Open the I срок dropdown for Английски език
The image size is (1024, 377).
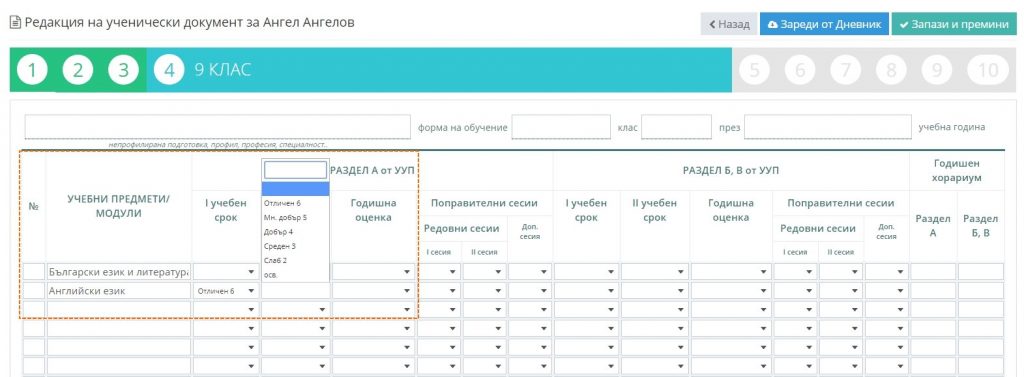point(226,291)
